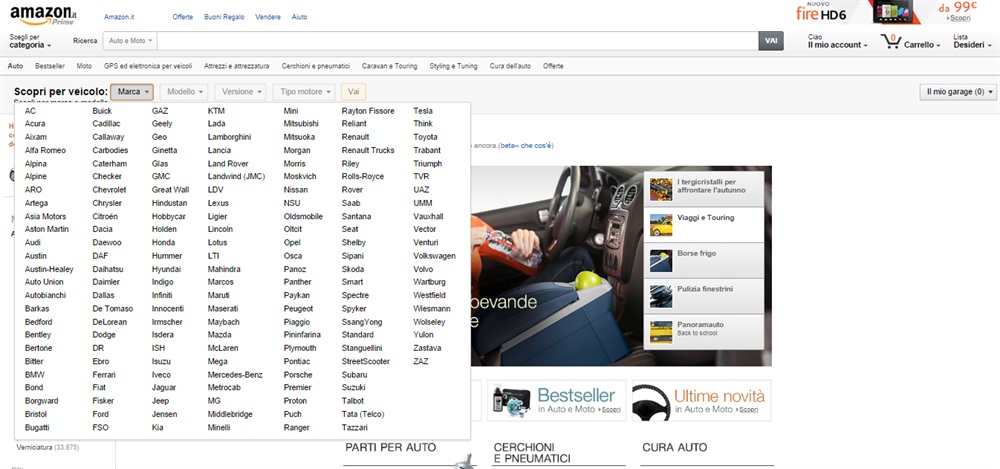This screenshot has width=1000, height=469.
Task: Expand the Lista Desideri menu
Action: (973, 41)
